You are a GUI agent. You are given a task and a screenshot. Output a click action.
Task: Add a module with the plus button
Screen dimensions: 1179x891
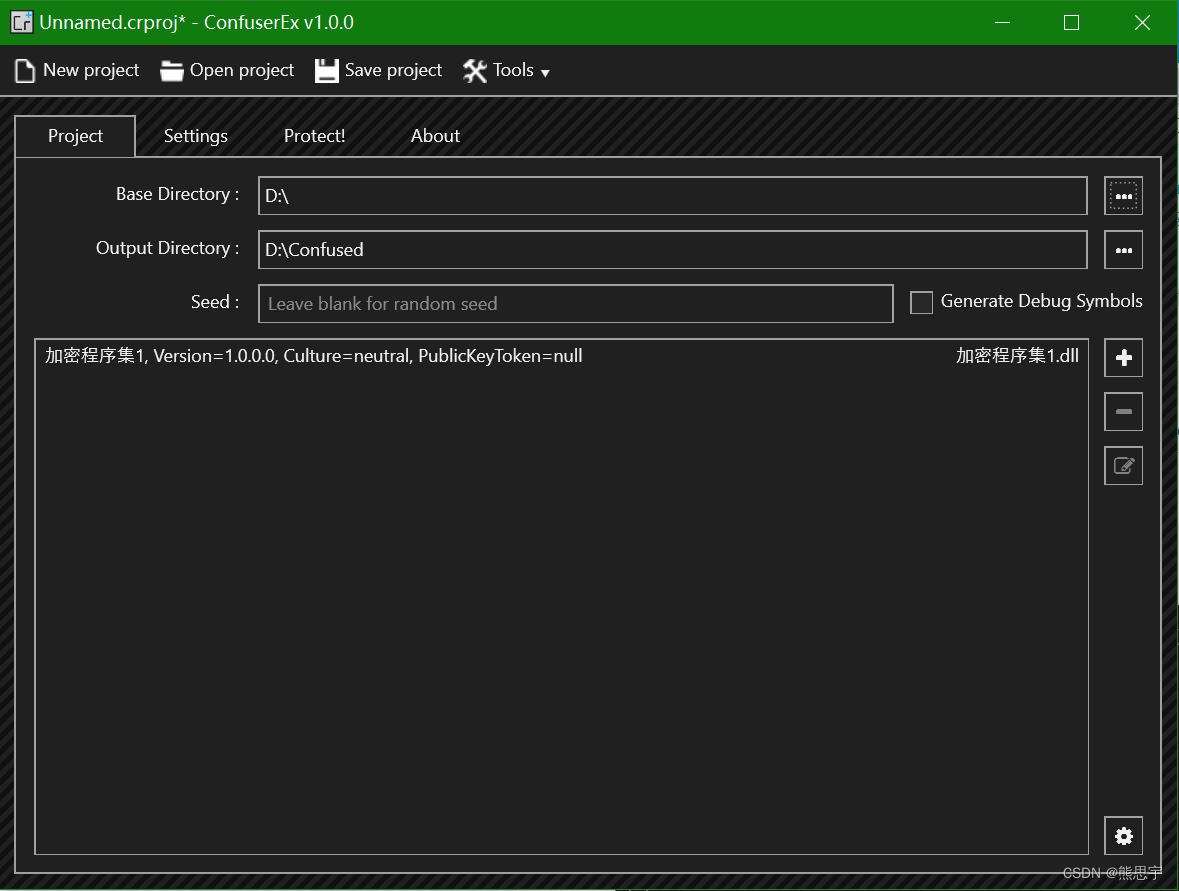click(x=1123, y=357)
